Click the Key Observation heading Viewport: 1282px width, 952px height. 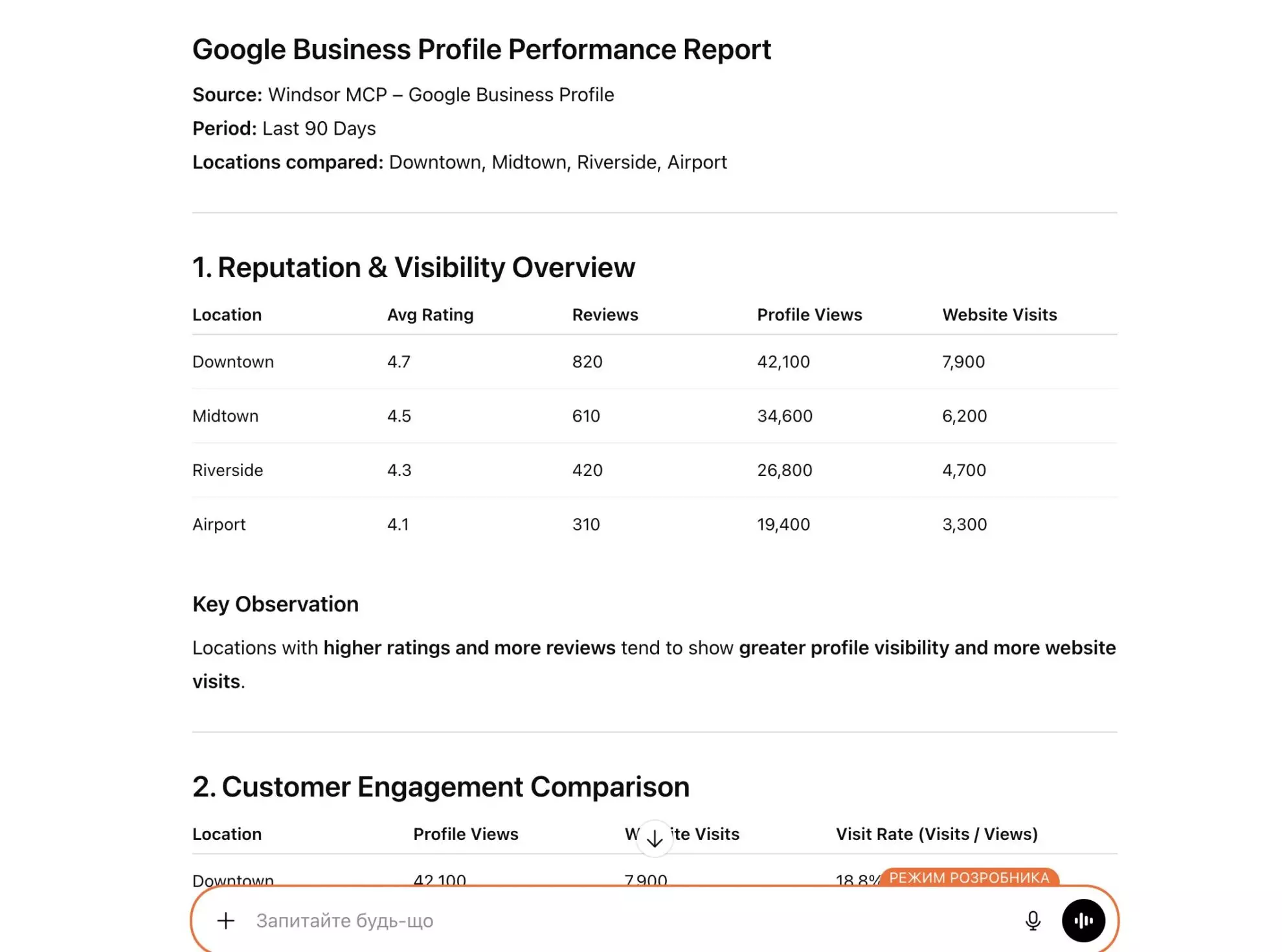click(275, 604)
